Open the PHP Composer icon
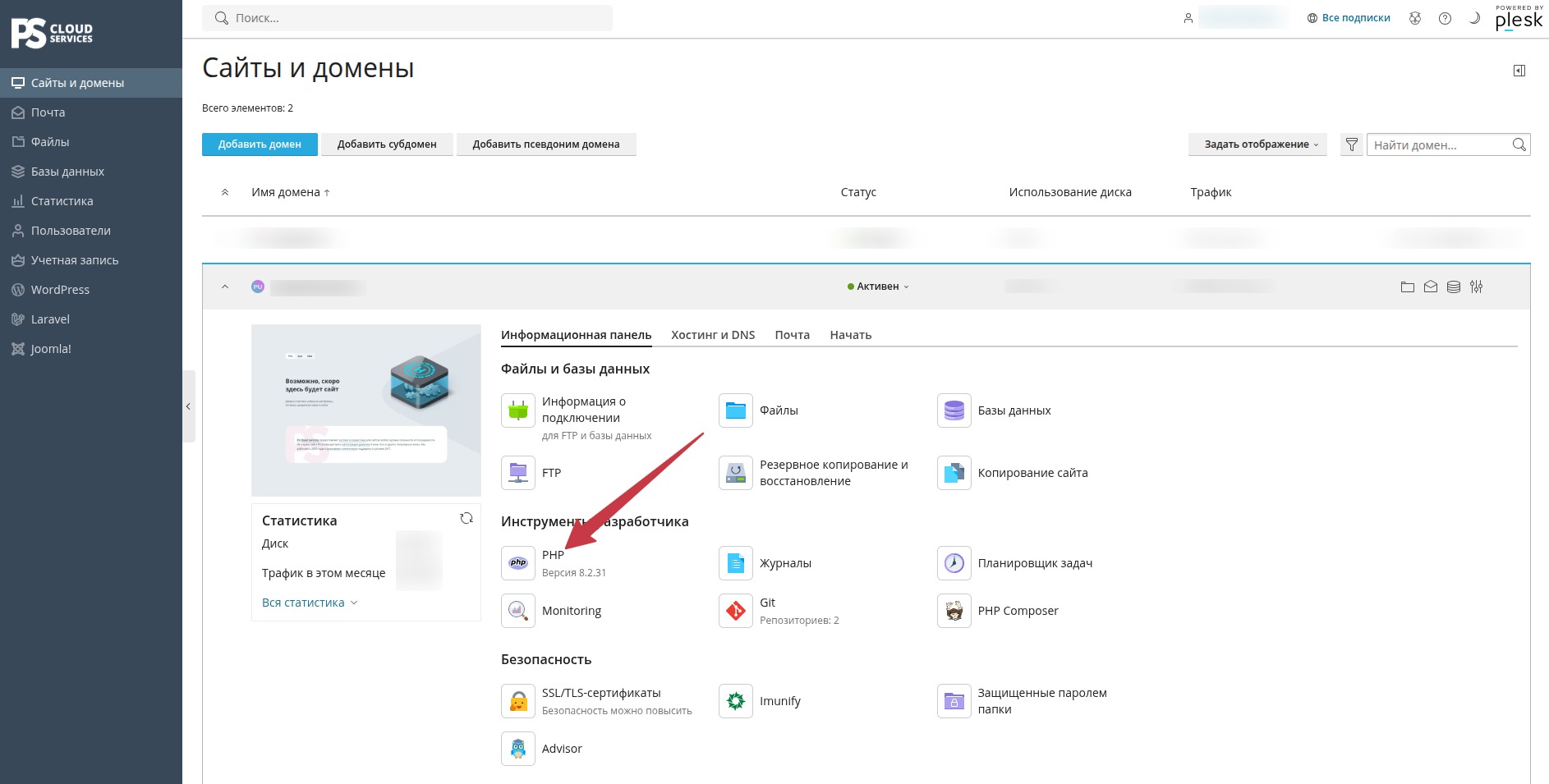The width and height of the screenshot is (1549, 784). tap(954, 611)
